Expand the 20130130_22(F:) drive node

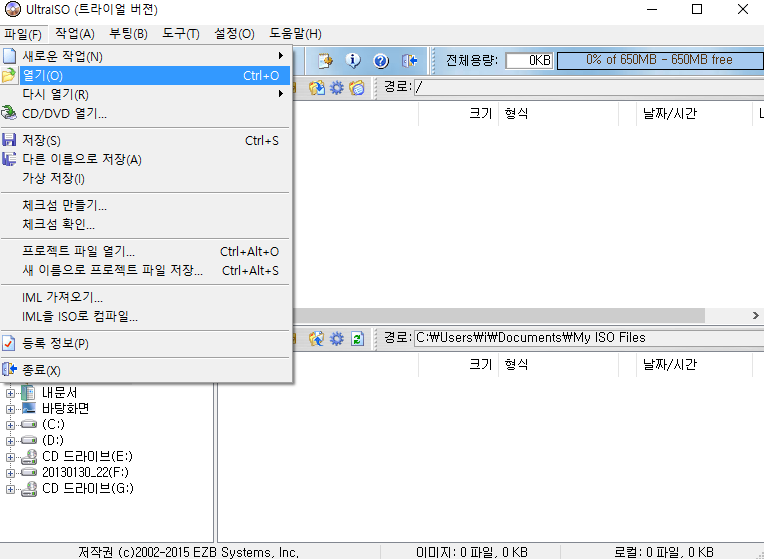click(x=10, y=473)
